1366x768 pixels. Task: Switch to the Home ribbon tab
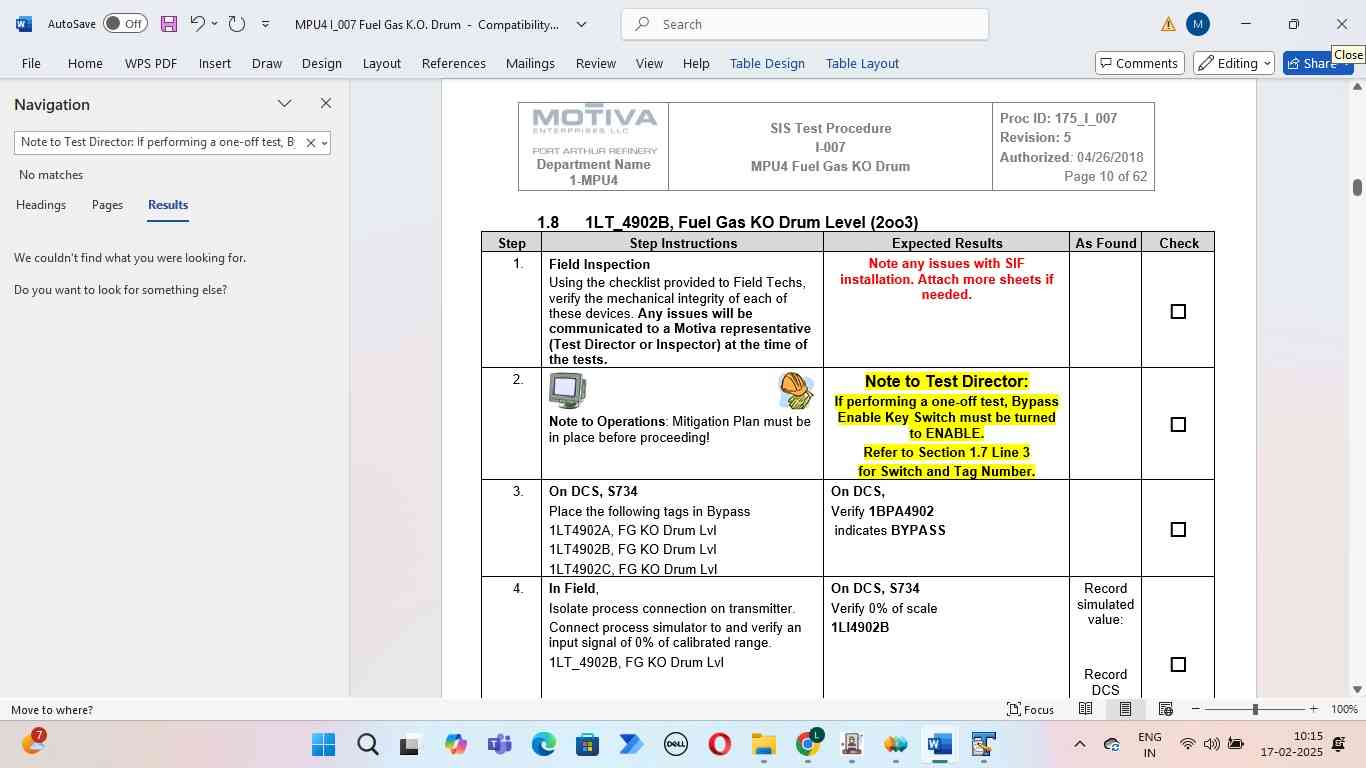(x=85, y=63)
